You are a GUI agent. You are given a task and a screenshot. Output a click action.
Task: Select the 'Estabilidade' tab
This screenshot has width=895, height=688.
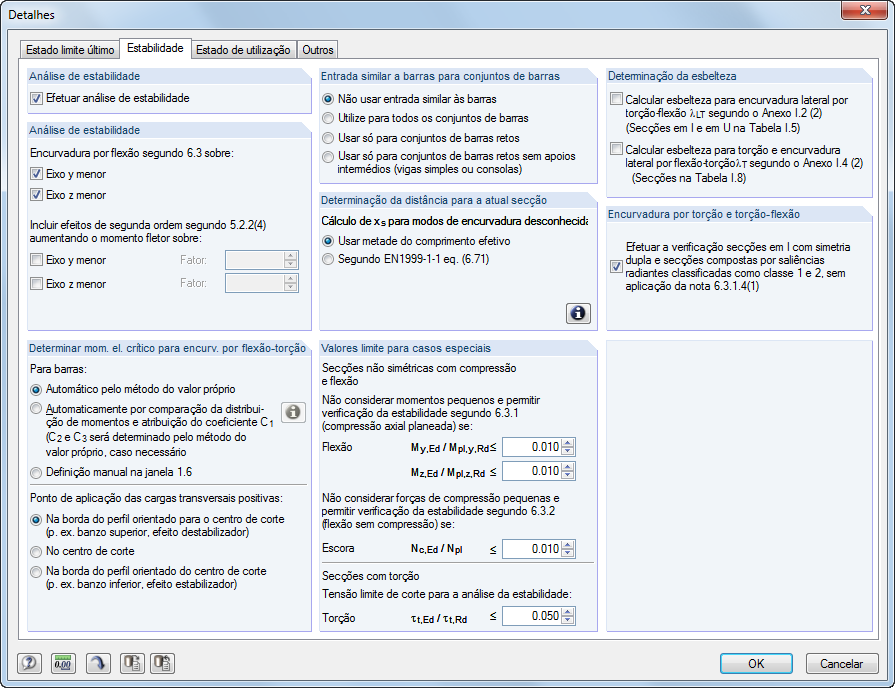pyautogui.click(x=155, y=48)
